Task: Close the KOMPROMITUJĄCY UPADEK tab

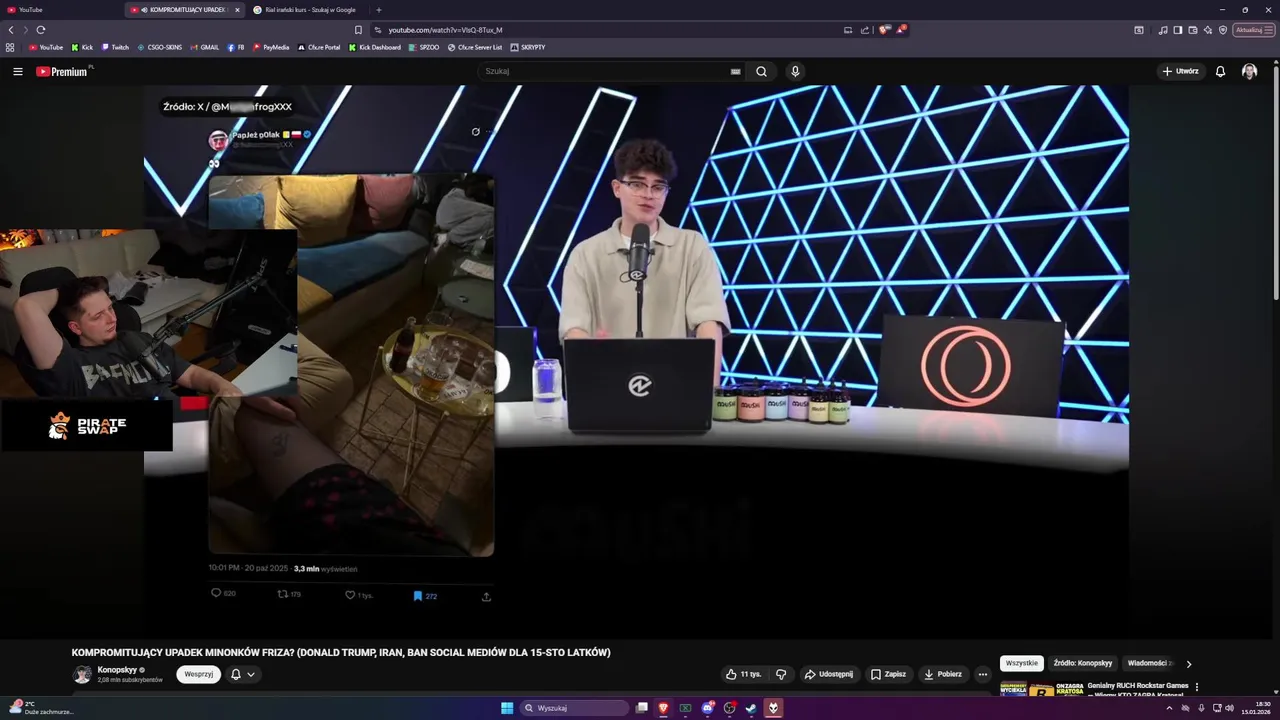Action: (237, 10)
